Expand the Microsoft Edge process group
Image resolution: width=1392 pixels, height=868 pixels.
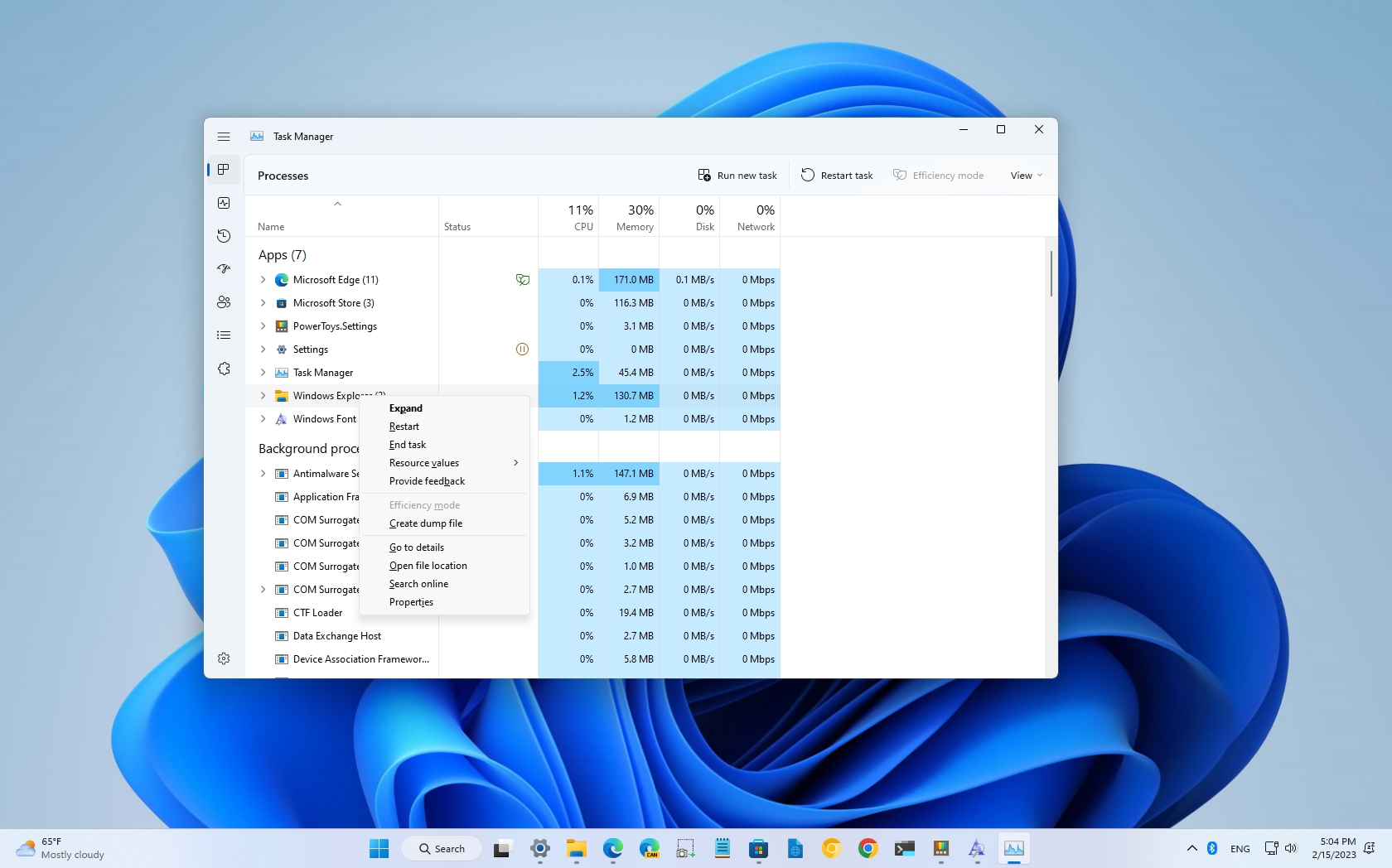(x=263, y=280)
